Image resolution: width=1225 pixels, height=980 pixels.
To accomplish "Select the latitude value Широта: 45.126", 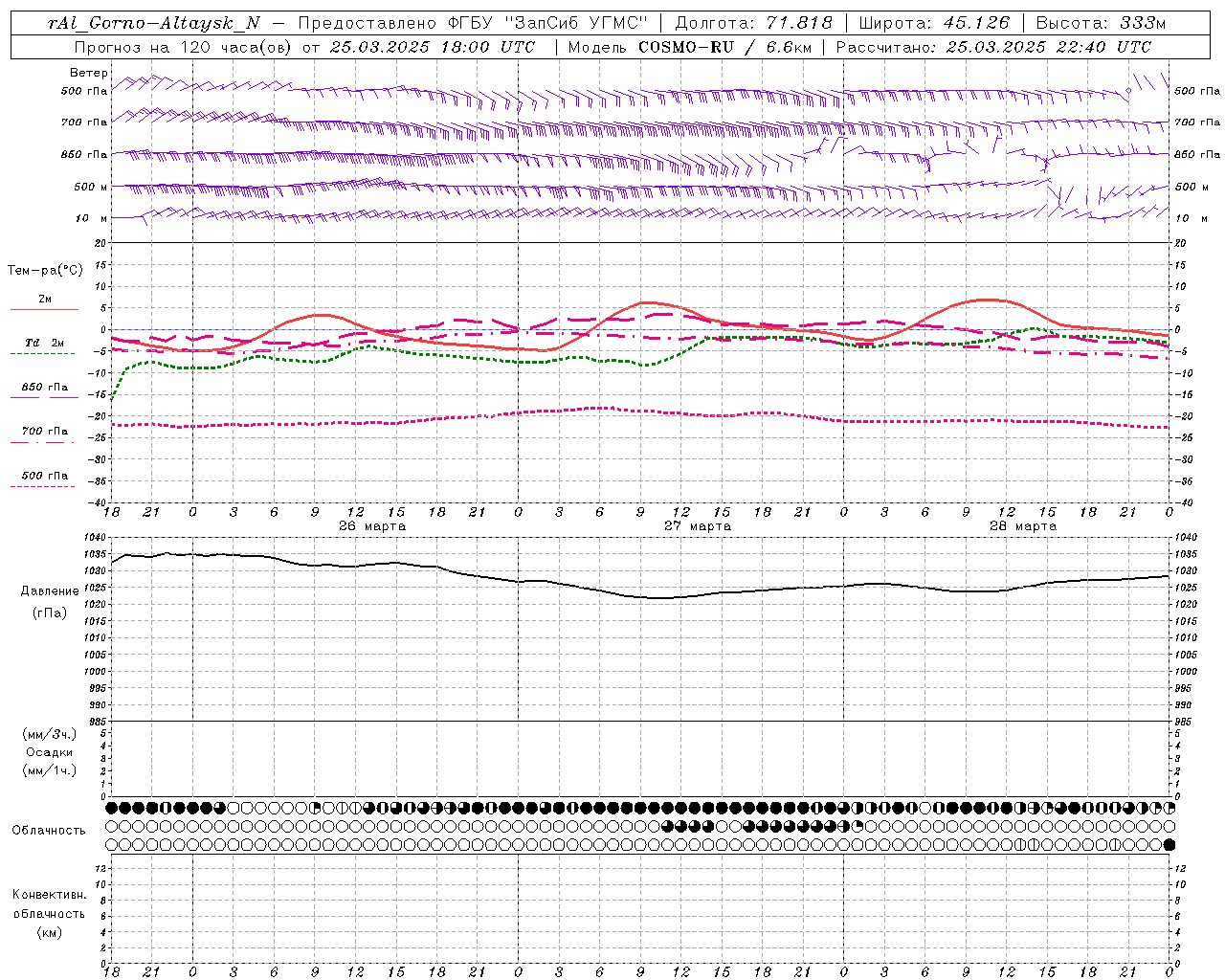I will click(934, 23).
